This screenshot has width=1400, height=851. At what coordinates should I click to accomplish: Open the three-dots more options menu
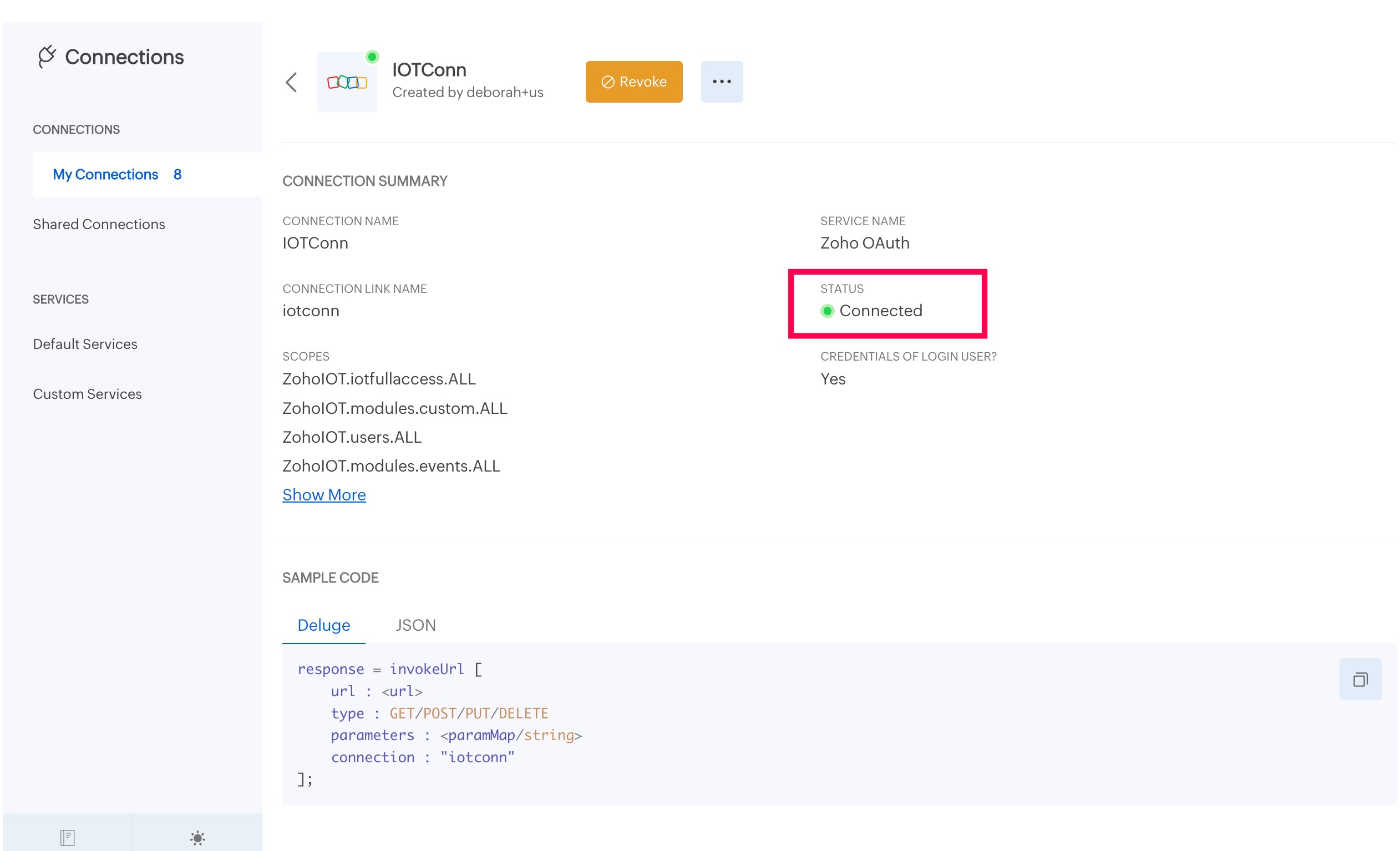pos(722,82)
